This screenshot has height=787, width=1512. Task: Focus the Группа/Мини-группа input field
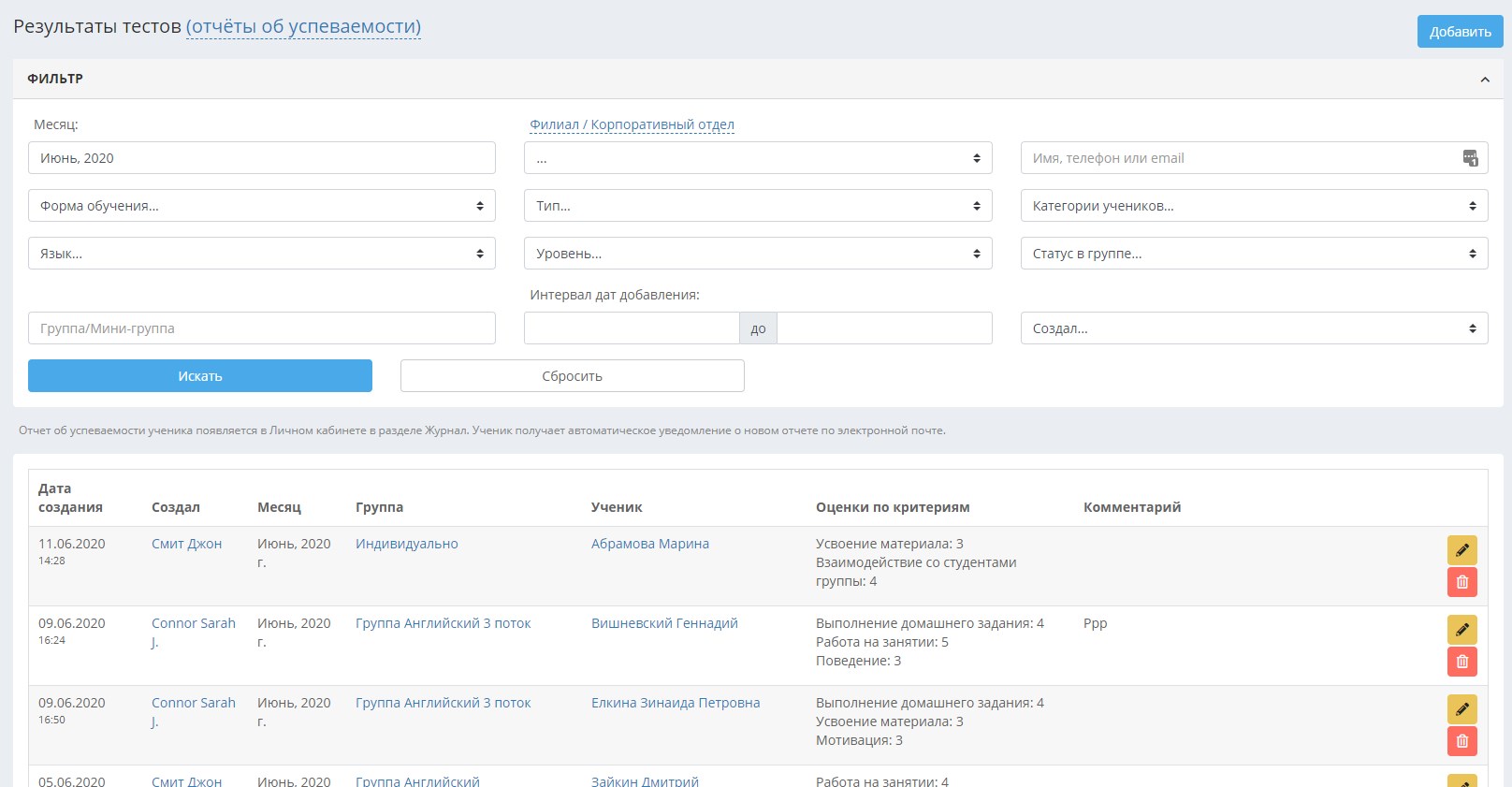click(x=262, y=328)
